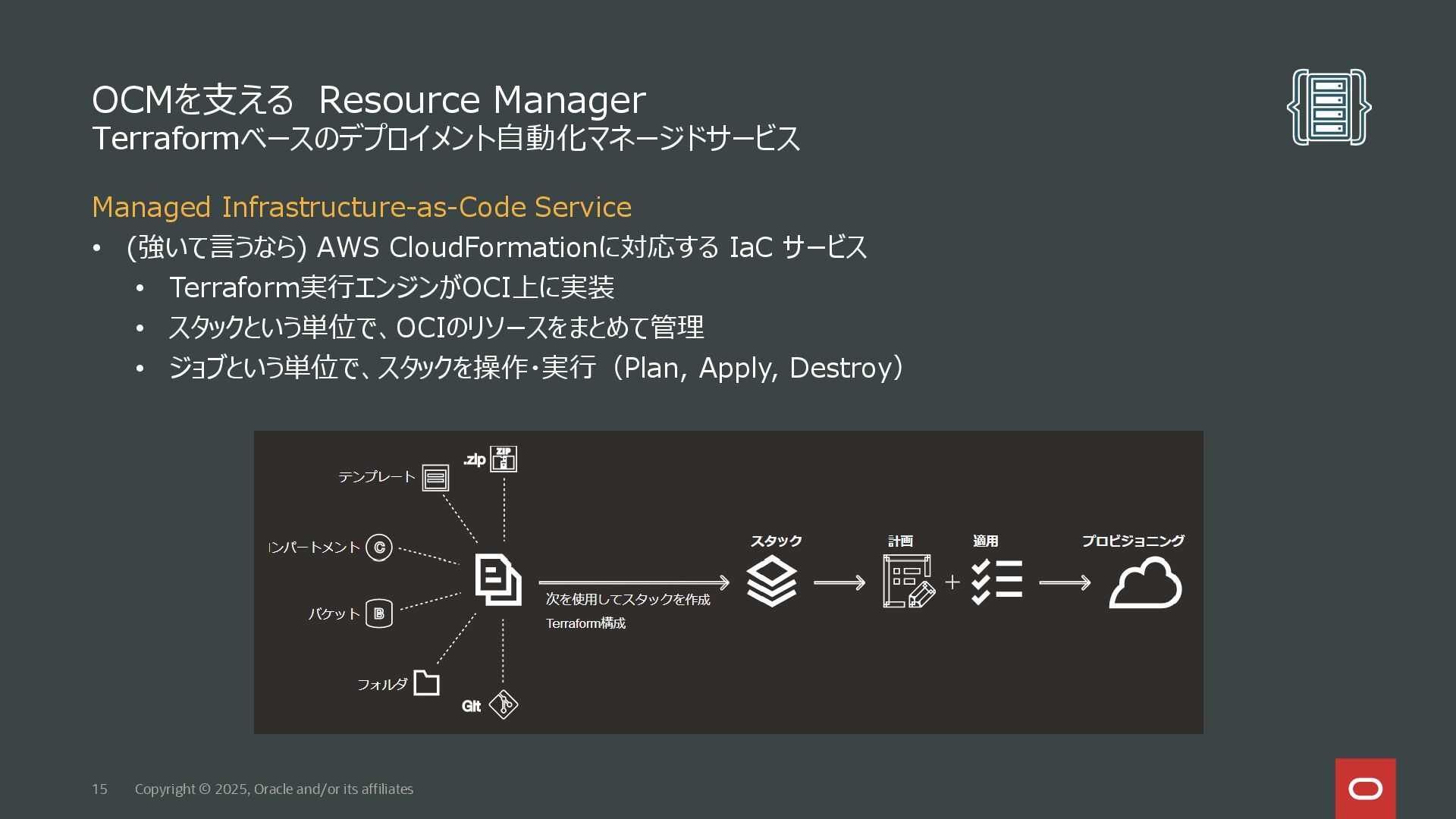This screenshot has height=819, width=1456.
Task: Click the slide title OCMを支える Resource Manager
Action: point(369,99)
